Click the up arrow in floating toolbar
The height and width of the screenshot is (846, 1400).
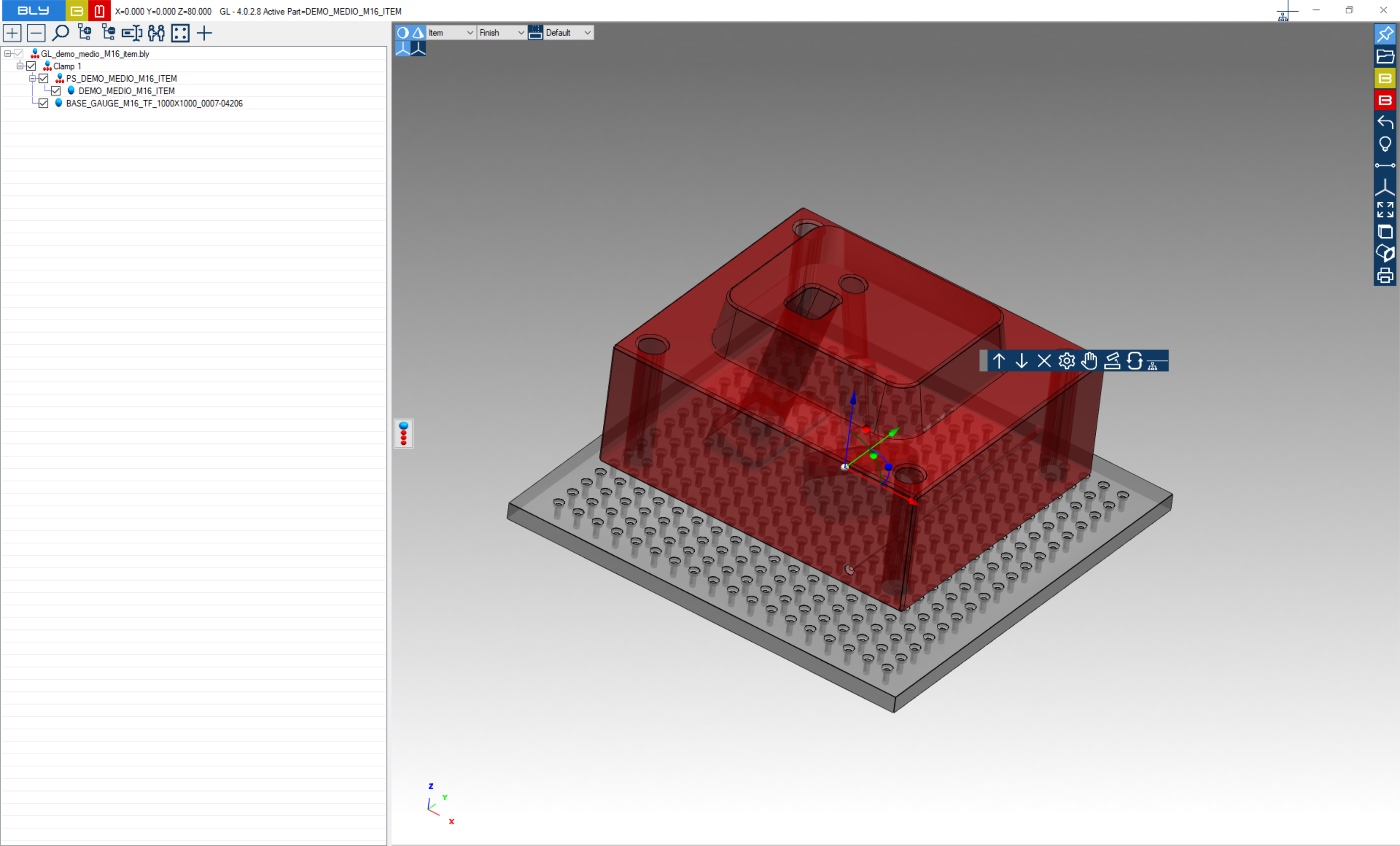(999, 361)
